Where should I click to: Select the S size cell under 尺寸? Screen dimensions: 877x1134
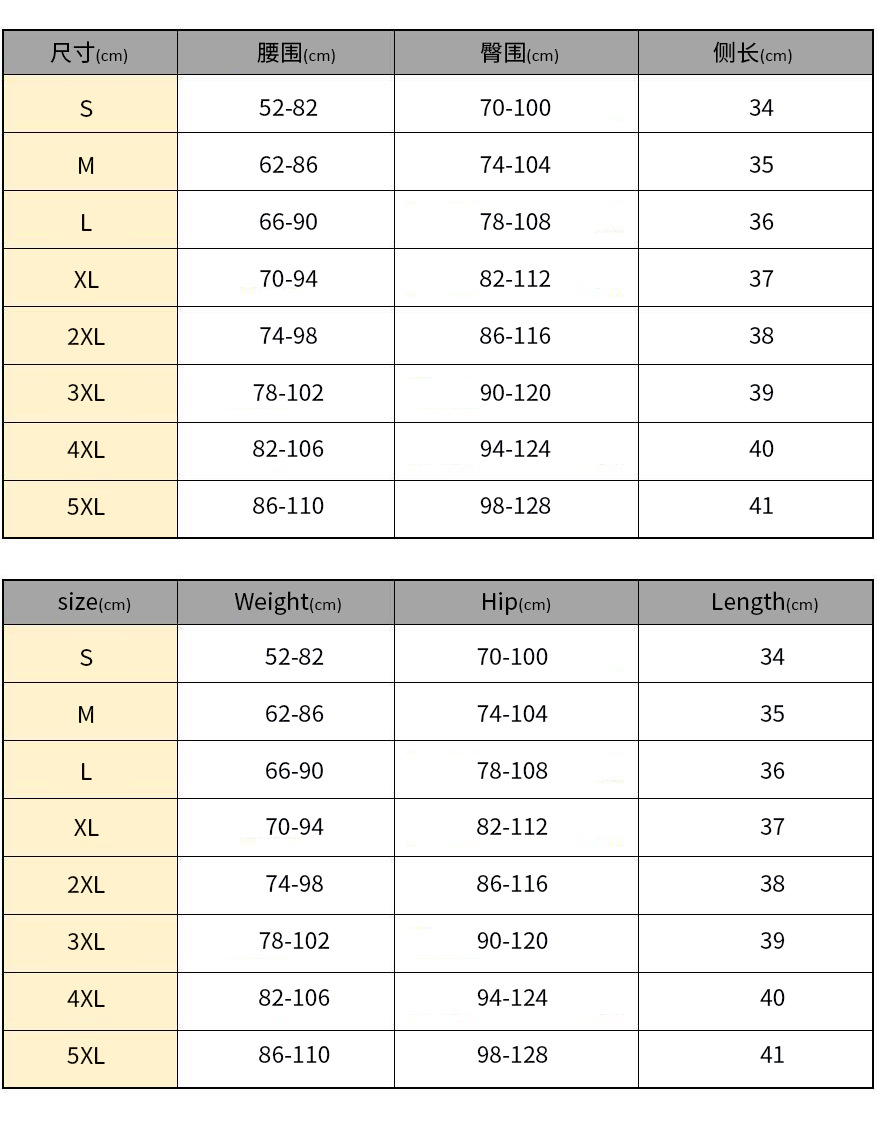[86, 108]
